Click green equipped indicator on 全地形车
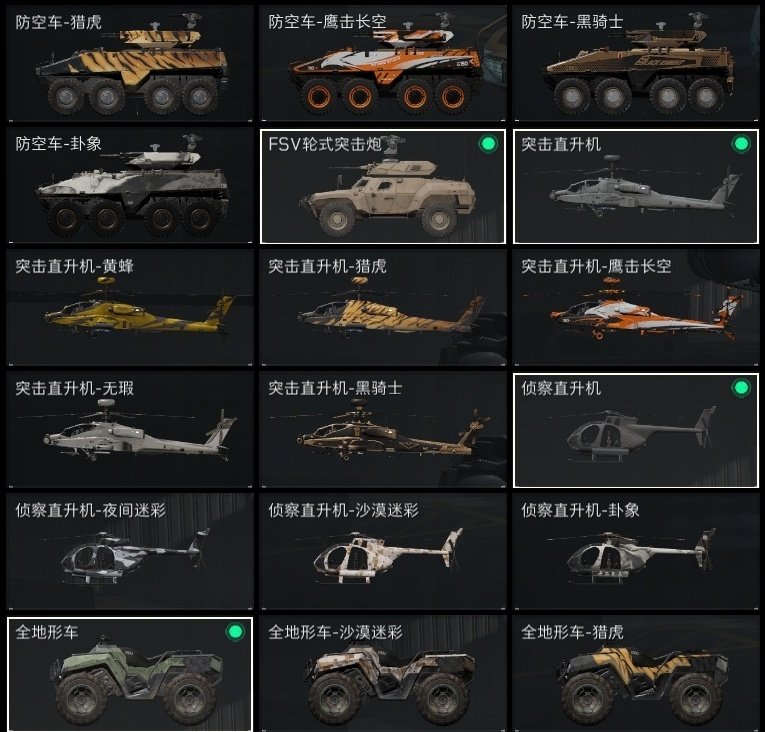 point(235,632)
